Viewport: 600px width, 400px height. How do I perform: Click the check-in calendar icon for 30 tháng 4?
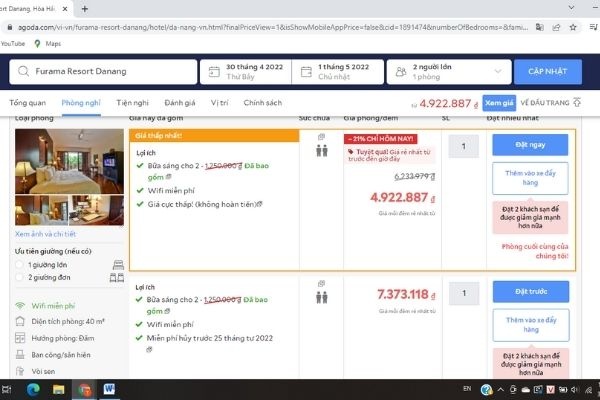[214, 72]
